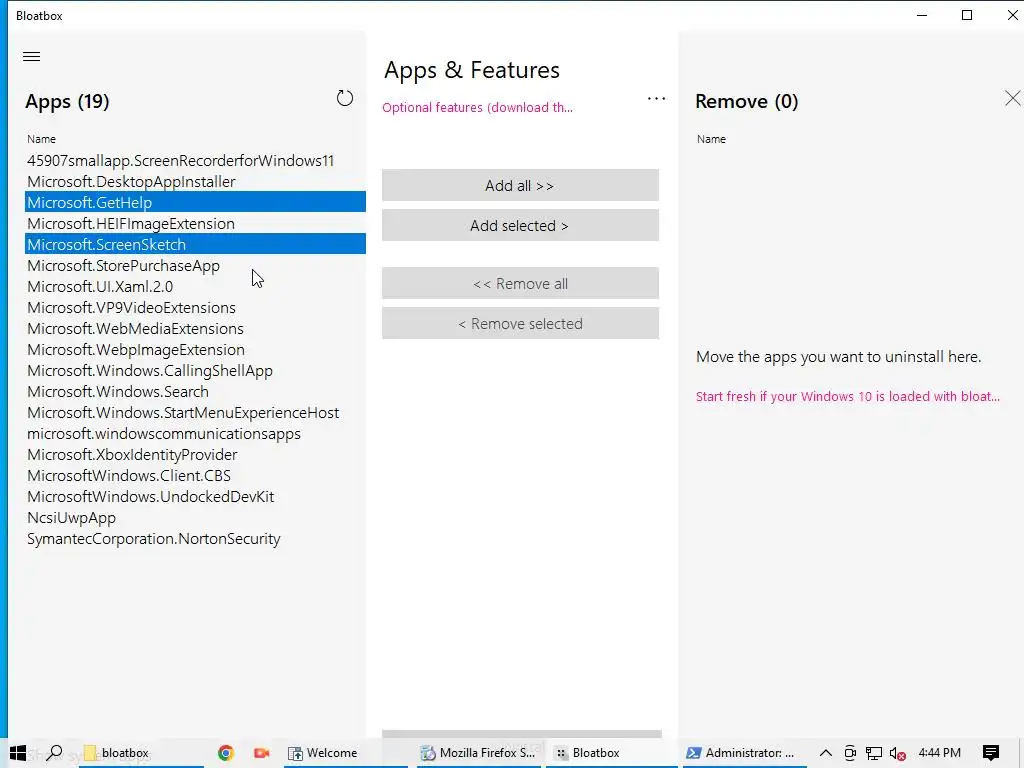Image resolution: width=1024 pixels, height=768 pixels.
Task: Select microsoft.windowscommunicationsapps entry
Action: tap(195, 434)
